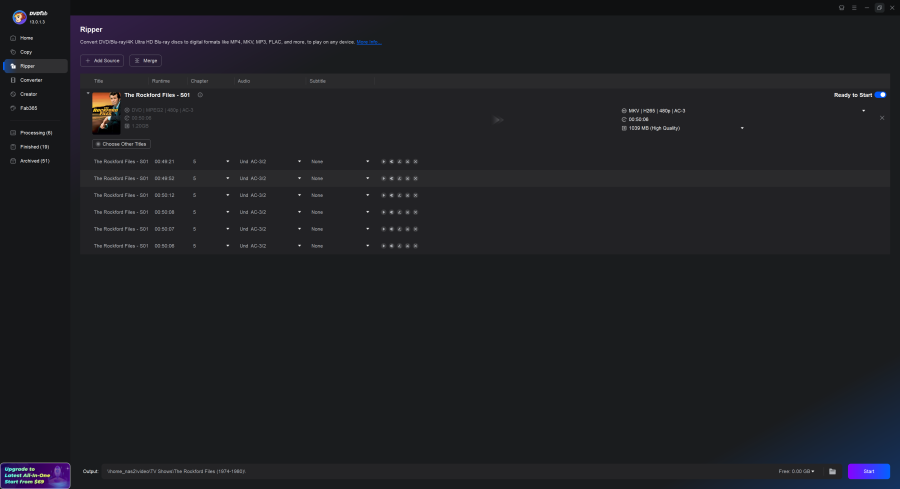Screen dimensions: 900x489
Task: Follow the More Info link
Action: 368,42
